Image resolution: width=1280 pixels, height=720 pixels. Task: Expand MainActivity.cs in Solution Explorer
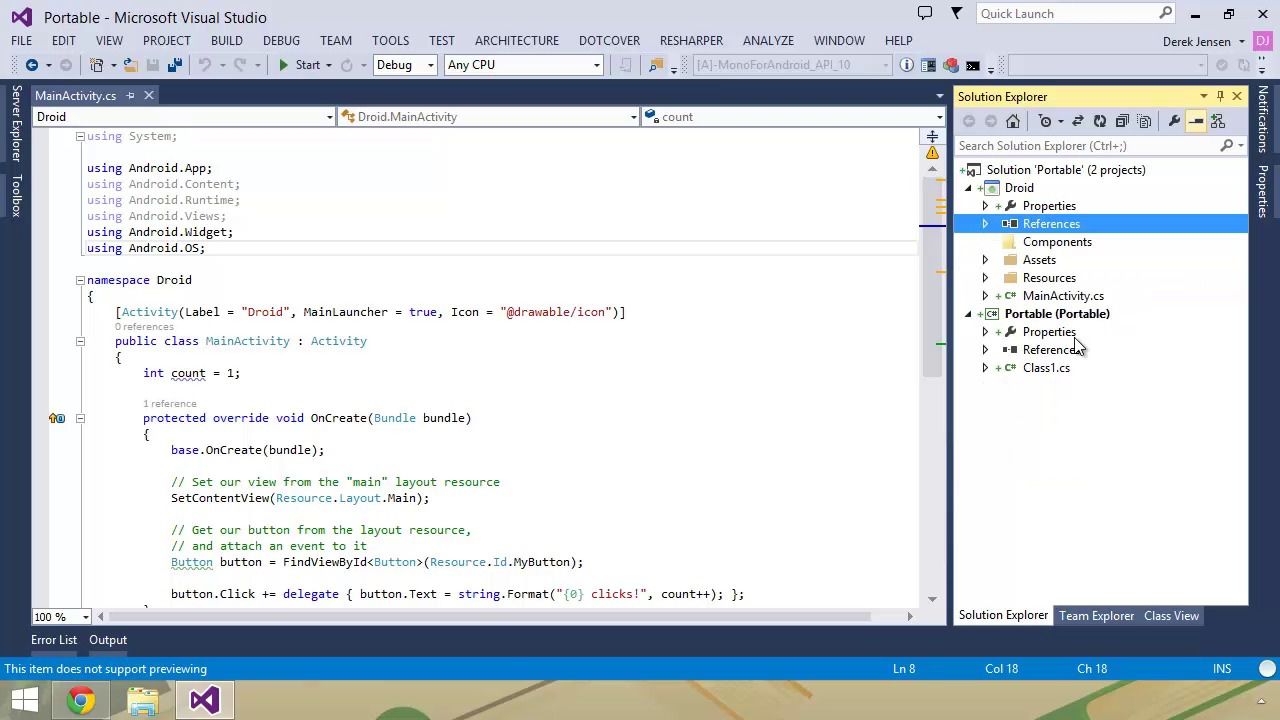(985, 296)
